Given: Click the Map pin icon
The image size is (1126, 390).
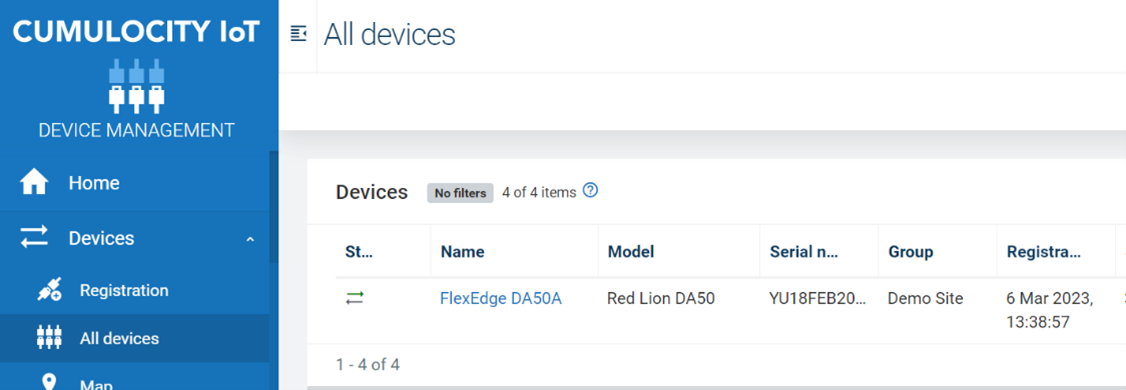Looking at the screenshot, I should click(x=49, y=382).
